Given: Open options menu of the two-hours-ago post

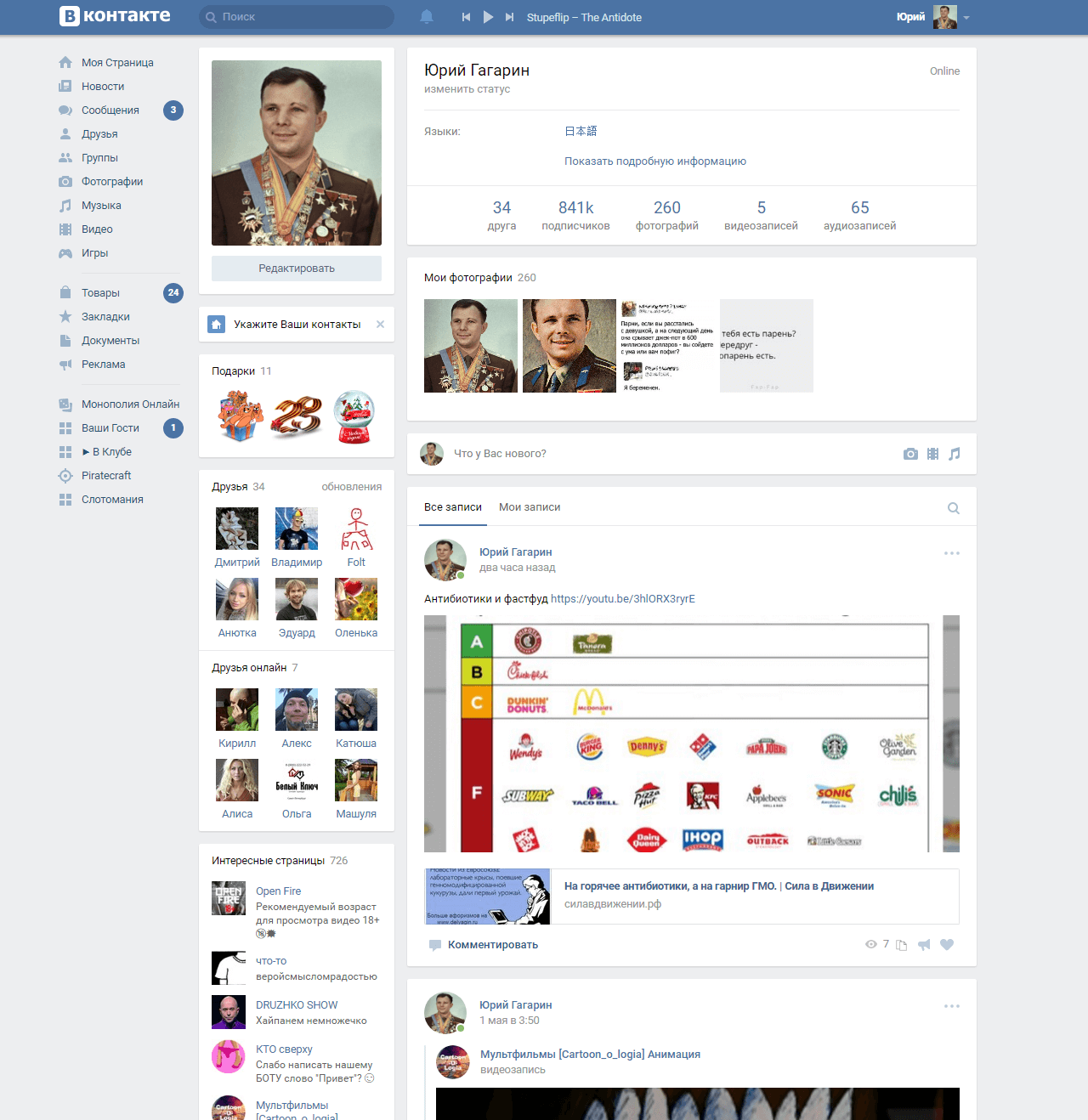Looking at the screenshot, I should pyautogui.click(x=952, y=553).
